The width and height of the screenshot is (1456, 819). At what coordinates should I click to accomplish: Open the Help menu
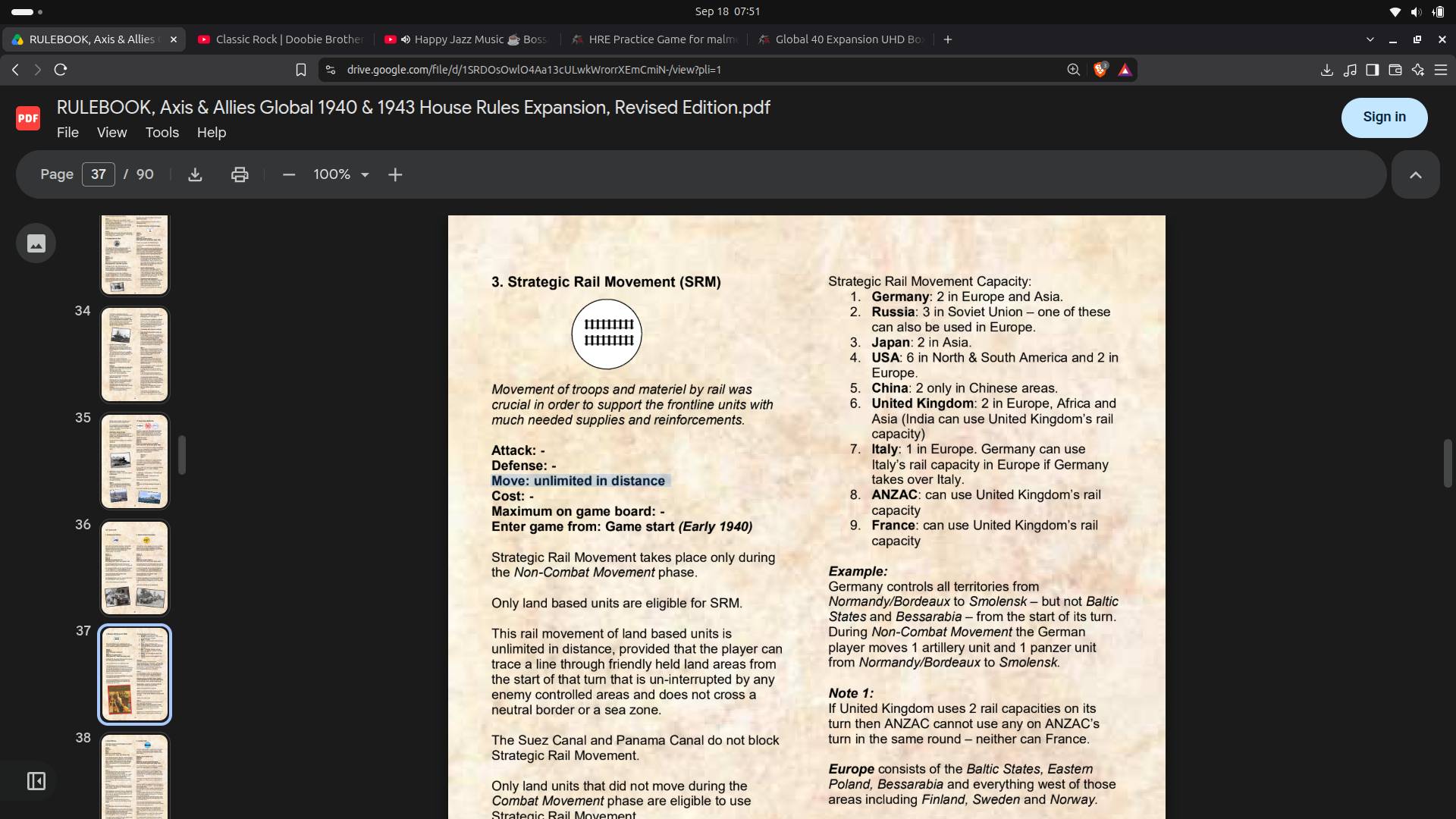tap(212, 133)
